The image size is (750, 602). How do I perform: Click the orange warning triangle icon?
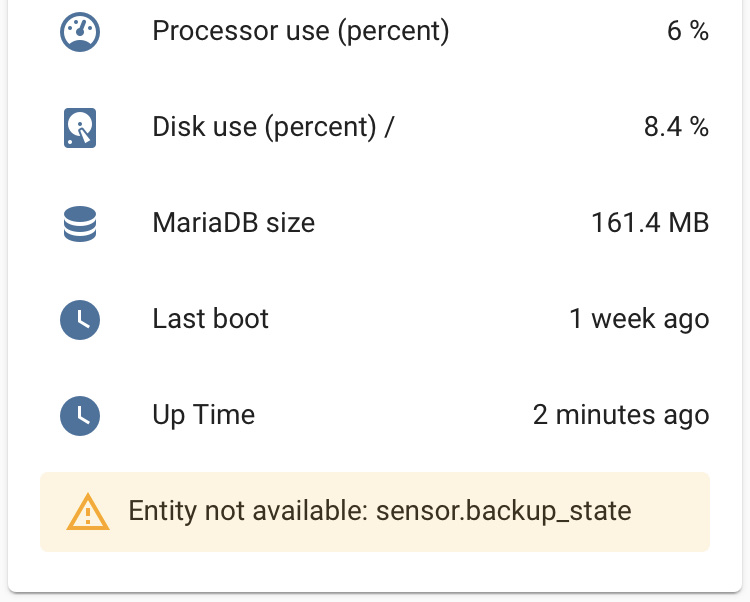pyautogui.click(x=88, y=512)
